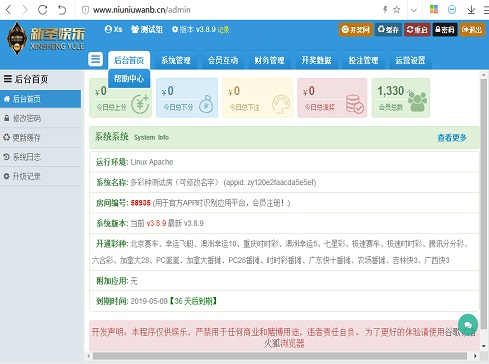Click the 版本 v3.8.9 gear item
The image size is (489, 364).
pyautogui.click(x=194, y=29)
